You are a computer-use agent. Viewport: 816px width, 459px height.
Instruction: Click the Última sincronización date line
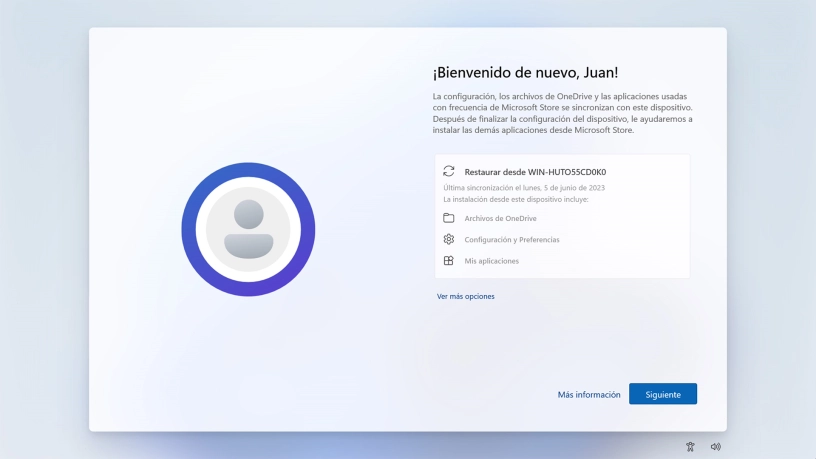524,188
